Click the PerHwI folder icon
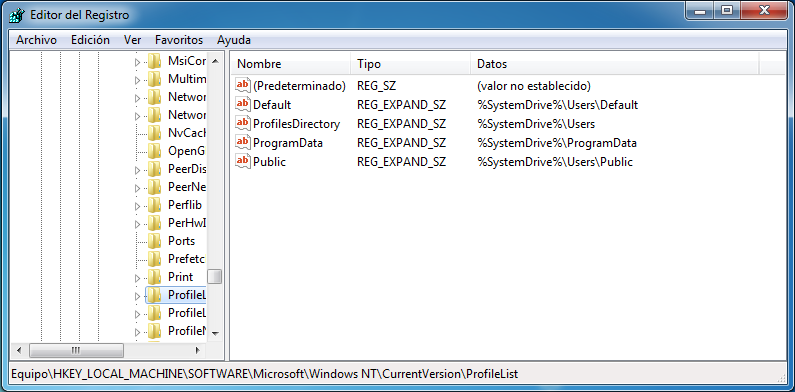 (x=155, y=223)
